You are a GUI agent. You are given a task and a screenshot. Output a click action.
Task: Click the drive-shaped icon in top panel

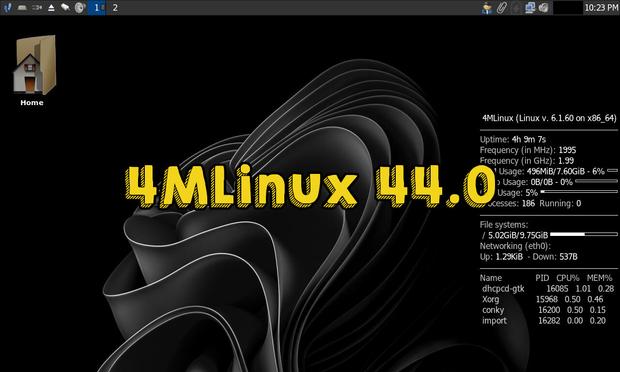[x=22, y=8]
